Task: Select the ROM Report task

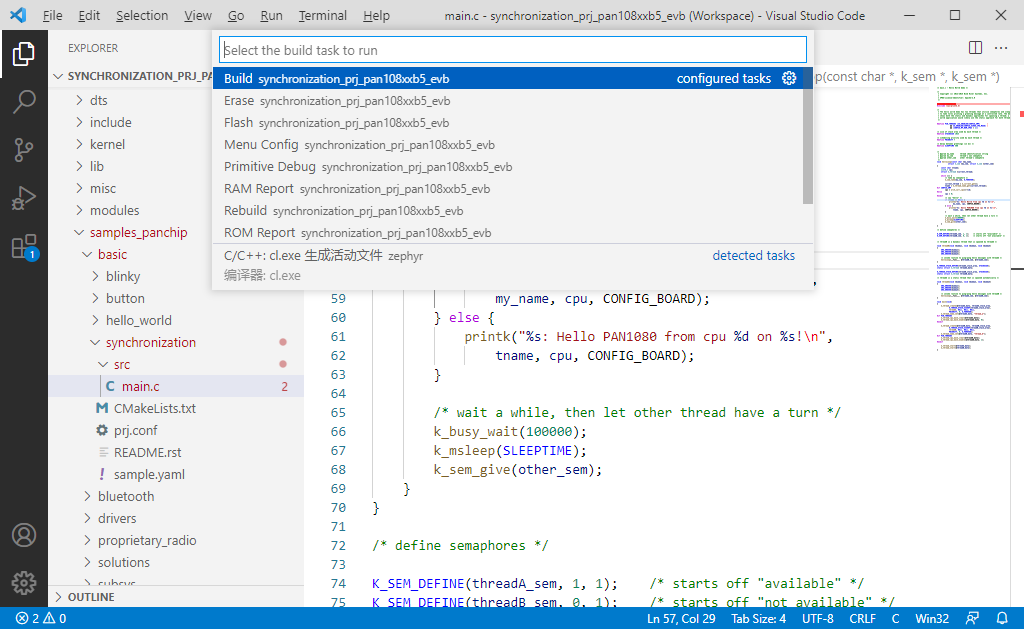Action: coord(508,233)
